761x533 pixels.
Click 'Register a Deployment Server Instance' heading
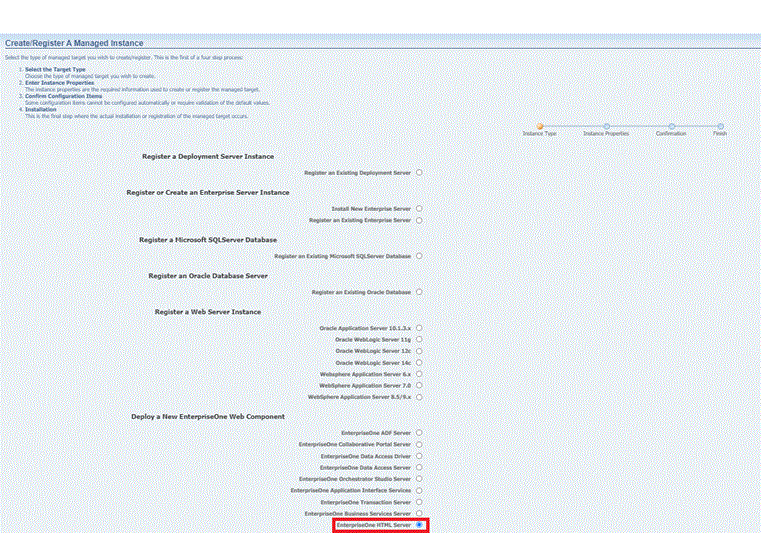pos(208,156)
